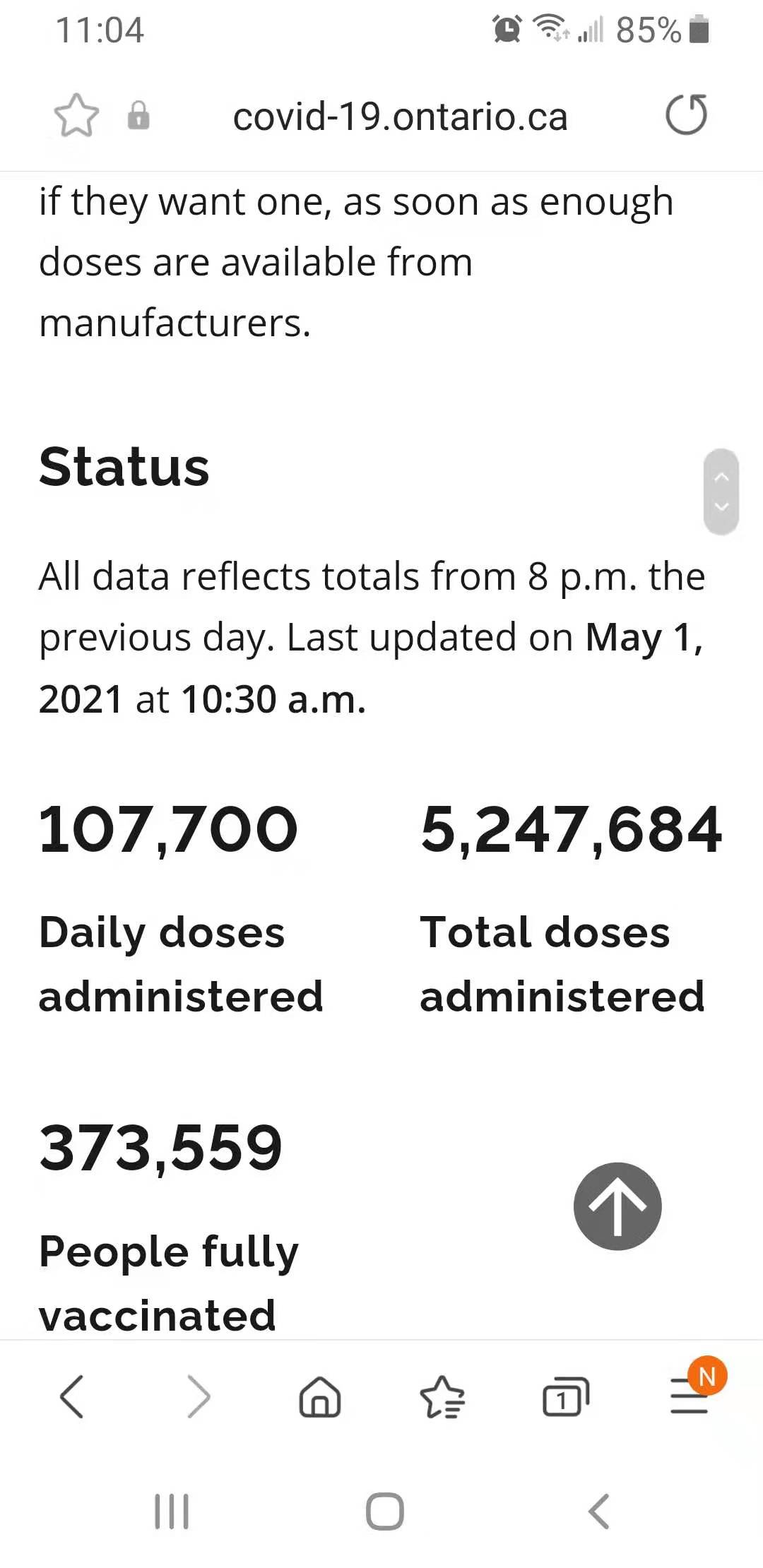Go forward with browser forward arrow

point(199,1396)
